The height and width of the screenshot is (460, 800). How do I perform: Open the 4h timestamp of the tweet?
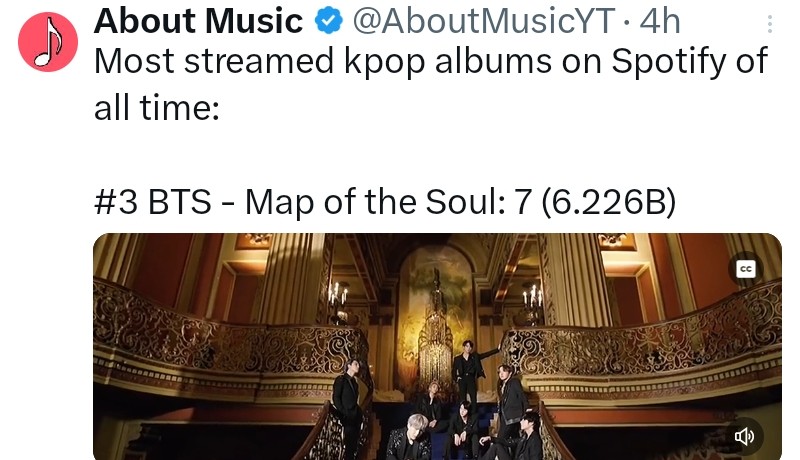[x=660, y=21]
